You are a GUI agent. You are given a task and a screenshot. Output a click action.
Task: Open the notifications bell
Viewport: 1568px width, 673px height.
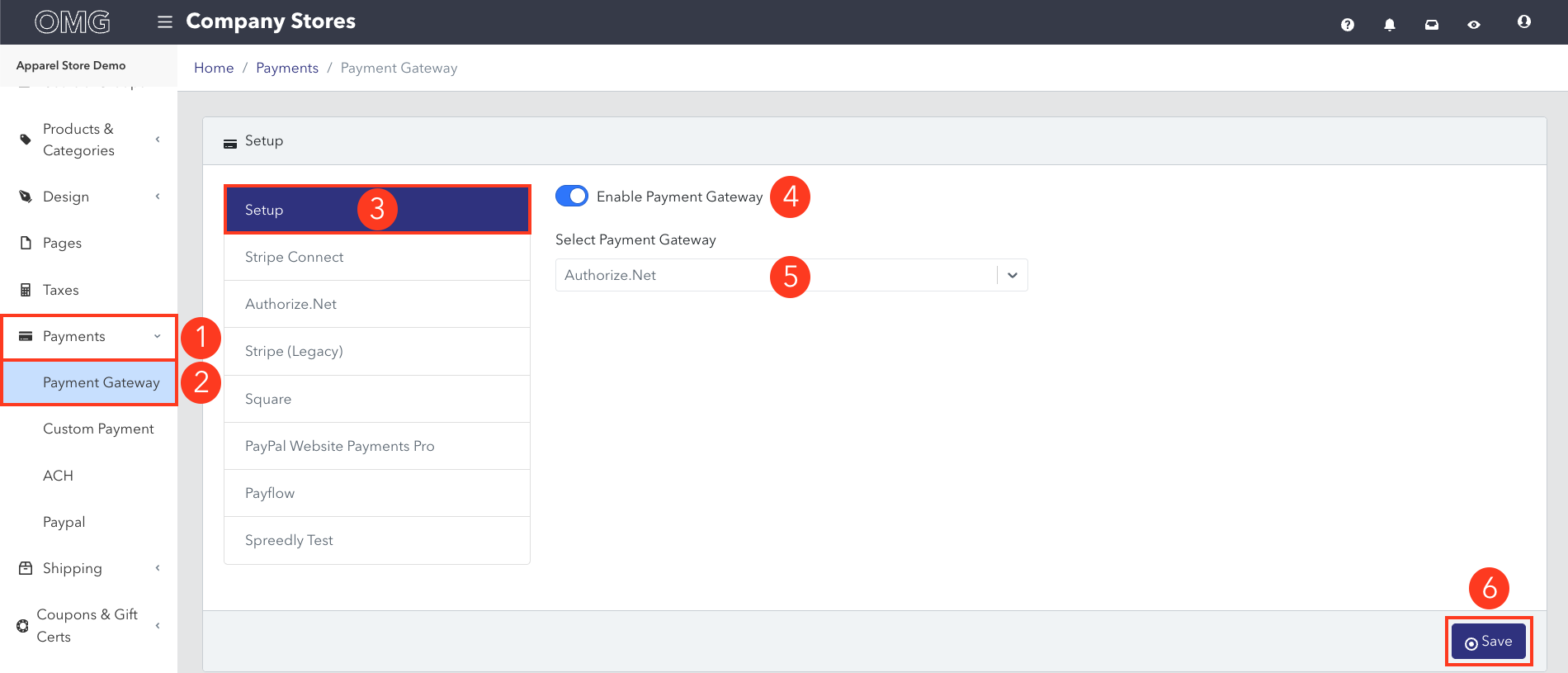click(1390, 25)
